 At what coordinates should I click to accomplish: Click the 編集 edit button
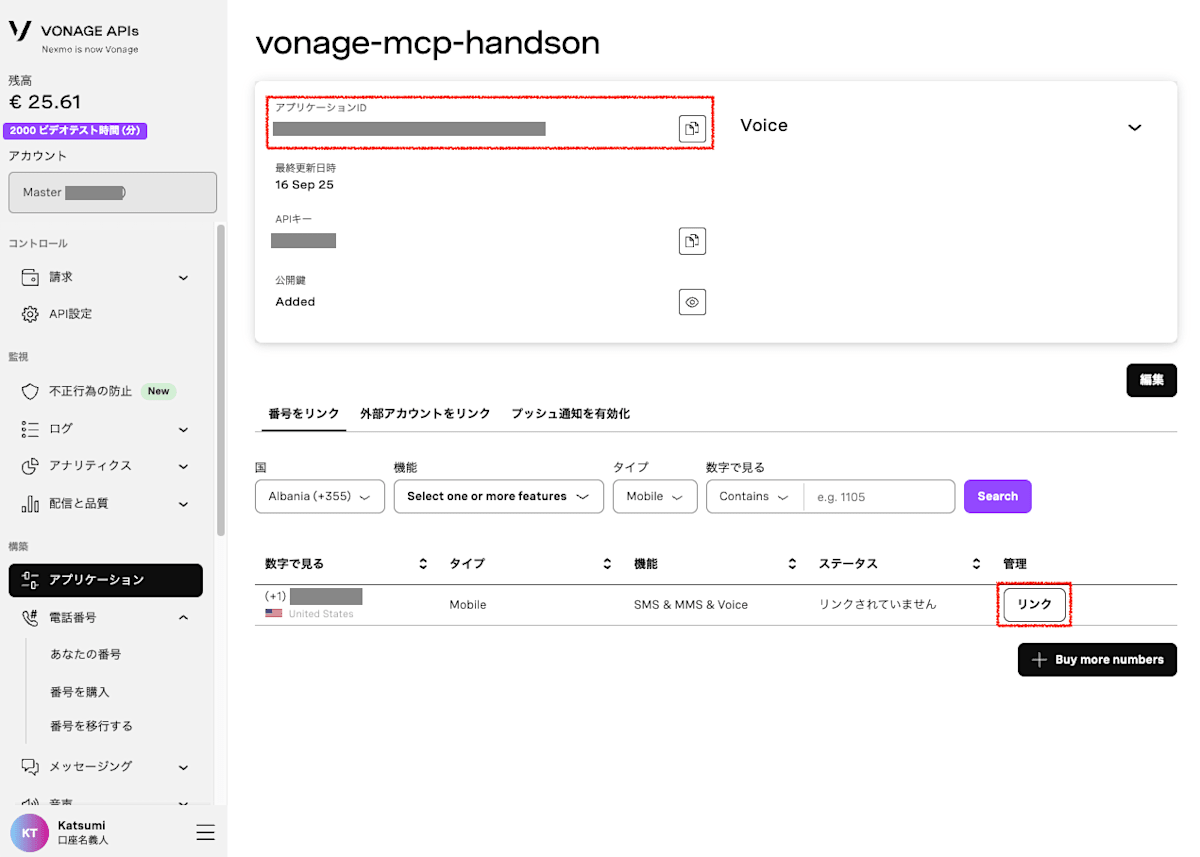1152,380
